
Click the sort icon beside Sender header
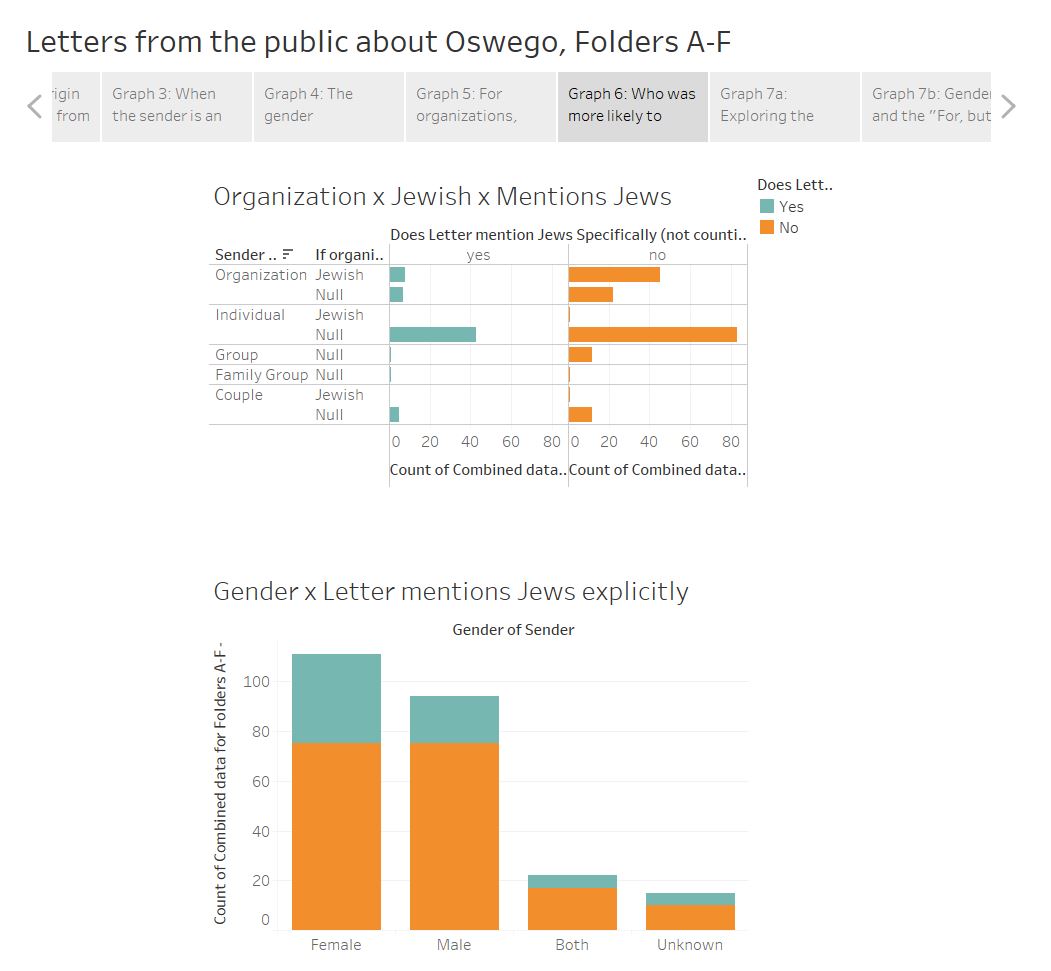click(x=288, y=255)
